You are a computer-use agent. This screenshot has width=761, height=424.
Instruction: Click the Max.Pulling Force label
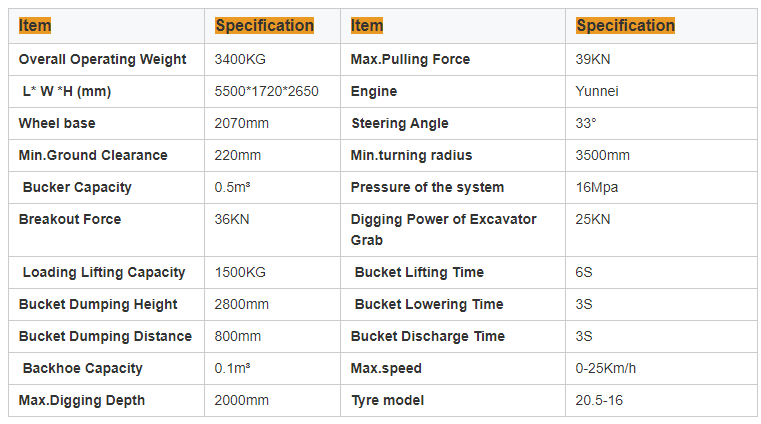pos(410,59)
